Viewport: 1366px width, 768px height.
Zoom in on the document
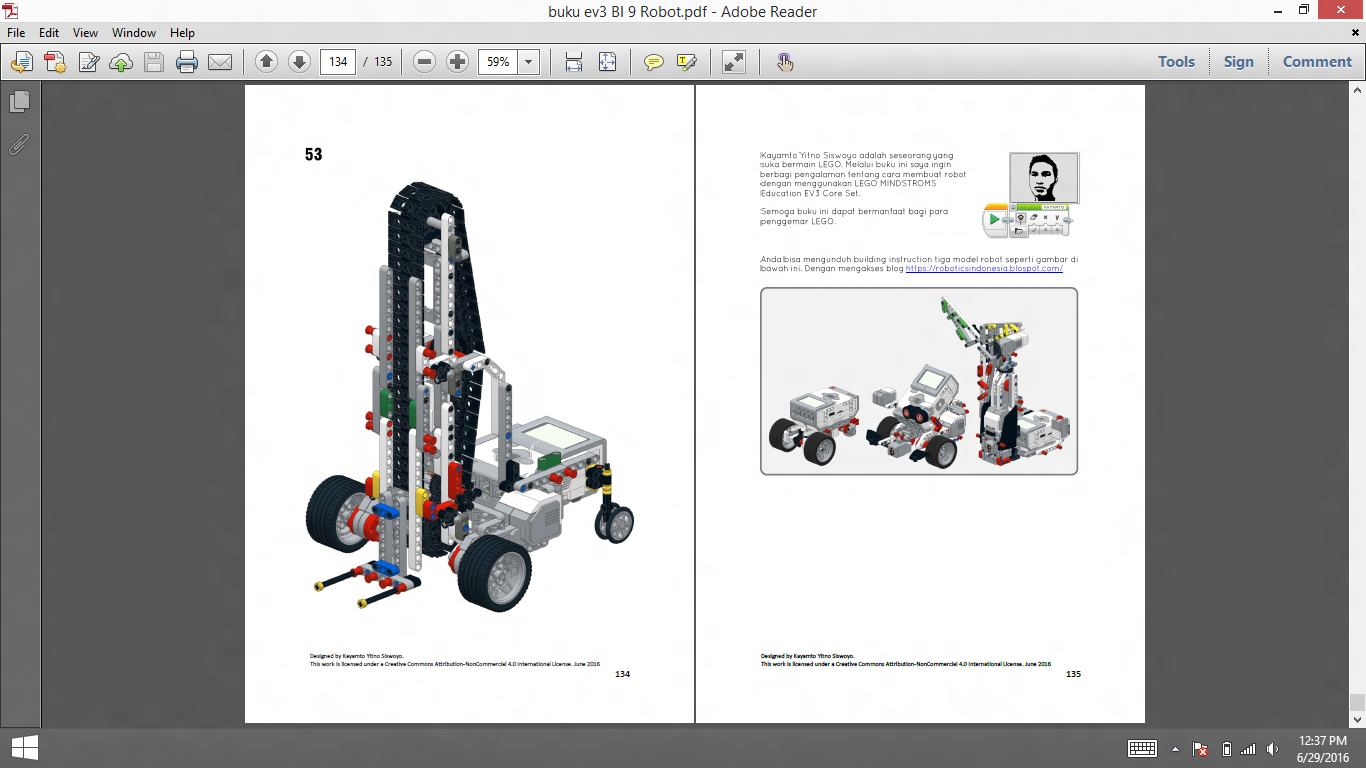point(457,62)
